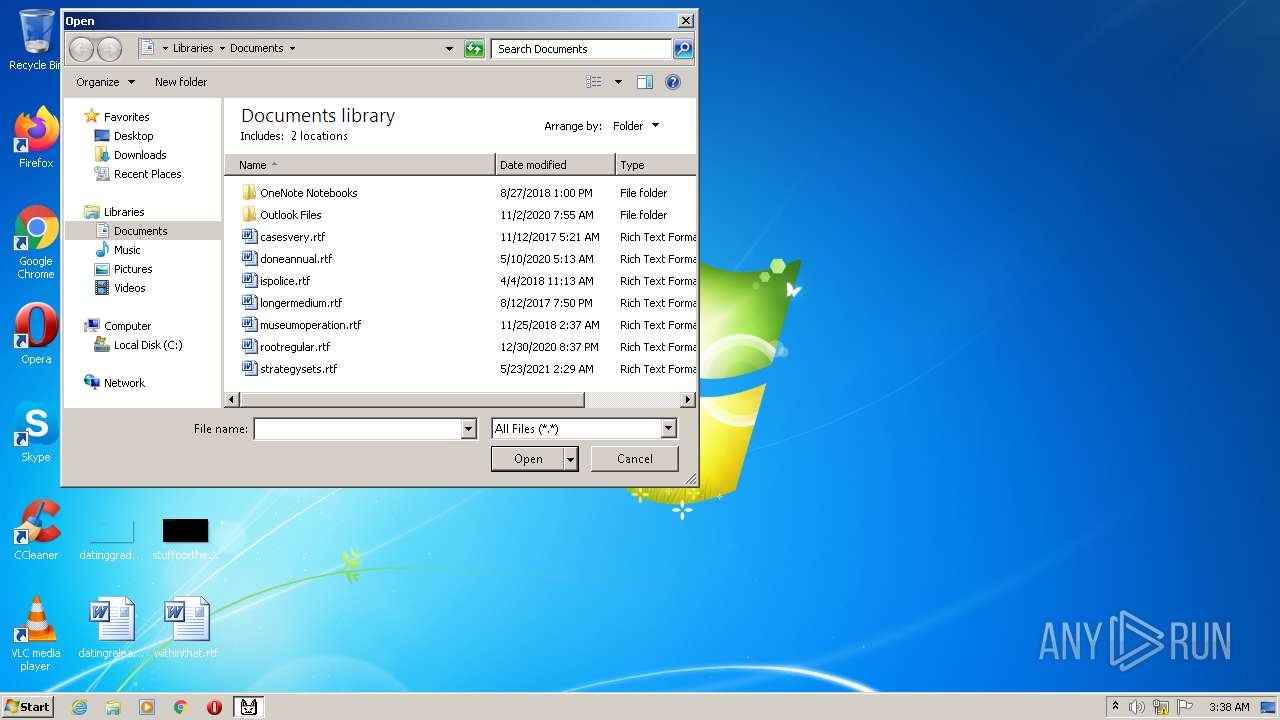The height and width of the screenshot is (720, 1280).
Task: Open CCleaner desktop shortcut
Action: click(36, 530)
